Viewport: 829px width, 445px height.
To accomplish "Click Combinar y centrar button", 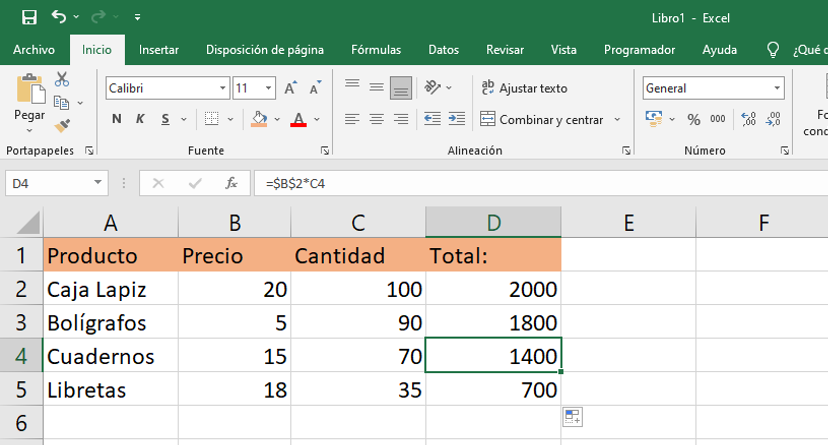I will pyautogui.click(x=542, y=120).
